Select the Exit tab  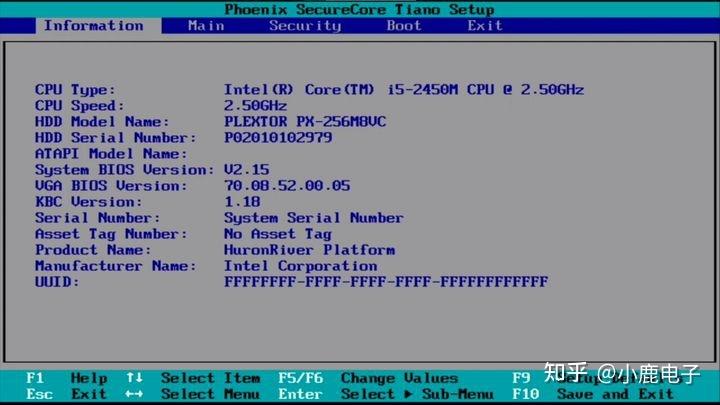[485, 26]
